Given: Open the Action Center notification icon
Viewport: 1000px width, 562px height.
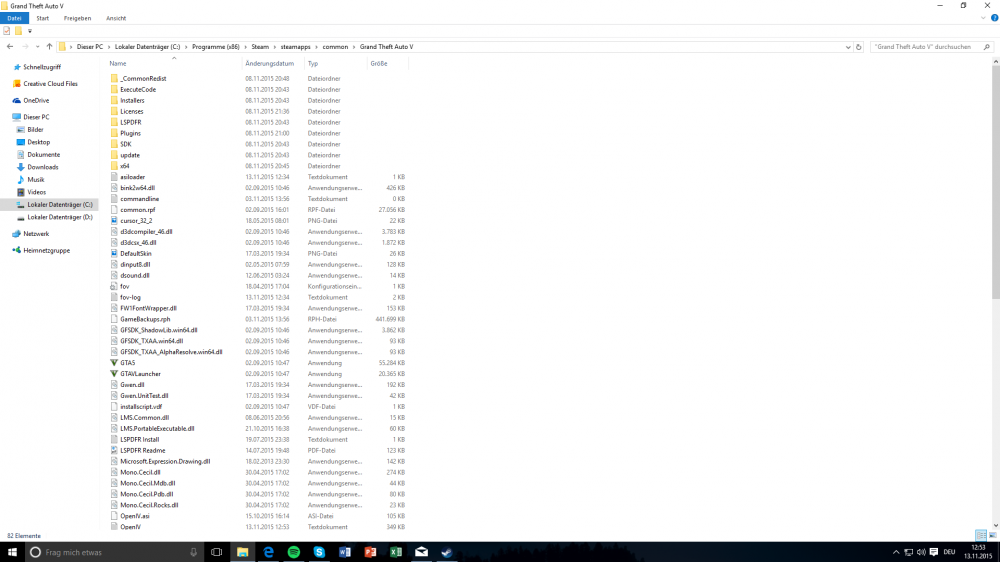Looking at the screenshot, I should (934, 552).
